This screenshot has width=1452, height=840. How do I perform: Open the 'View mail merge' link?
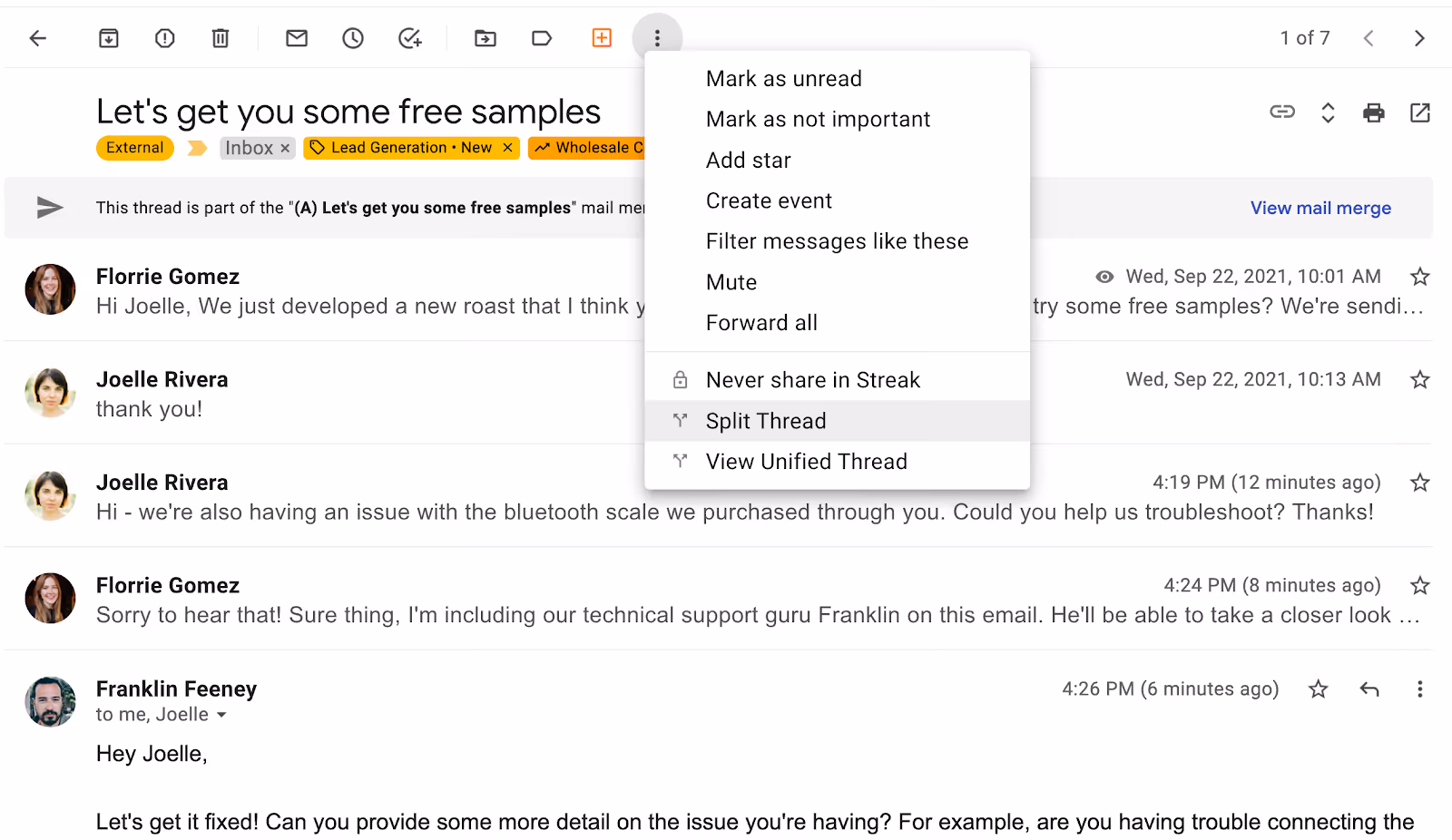tap(1320, 208)
